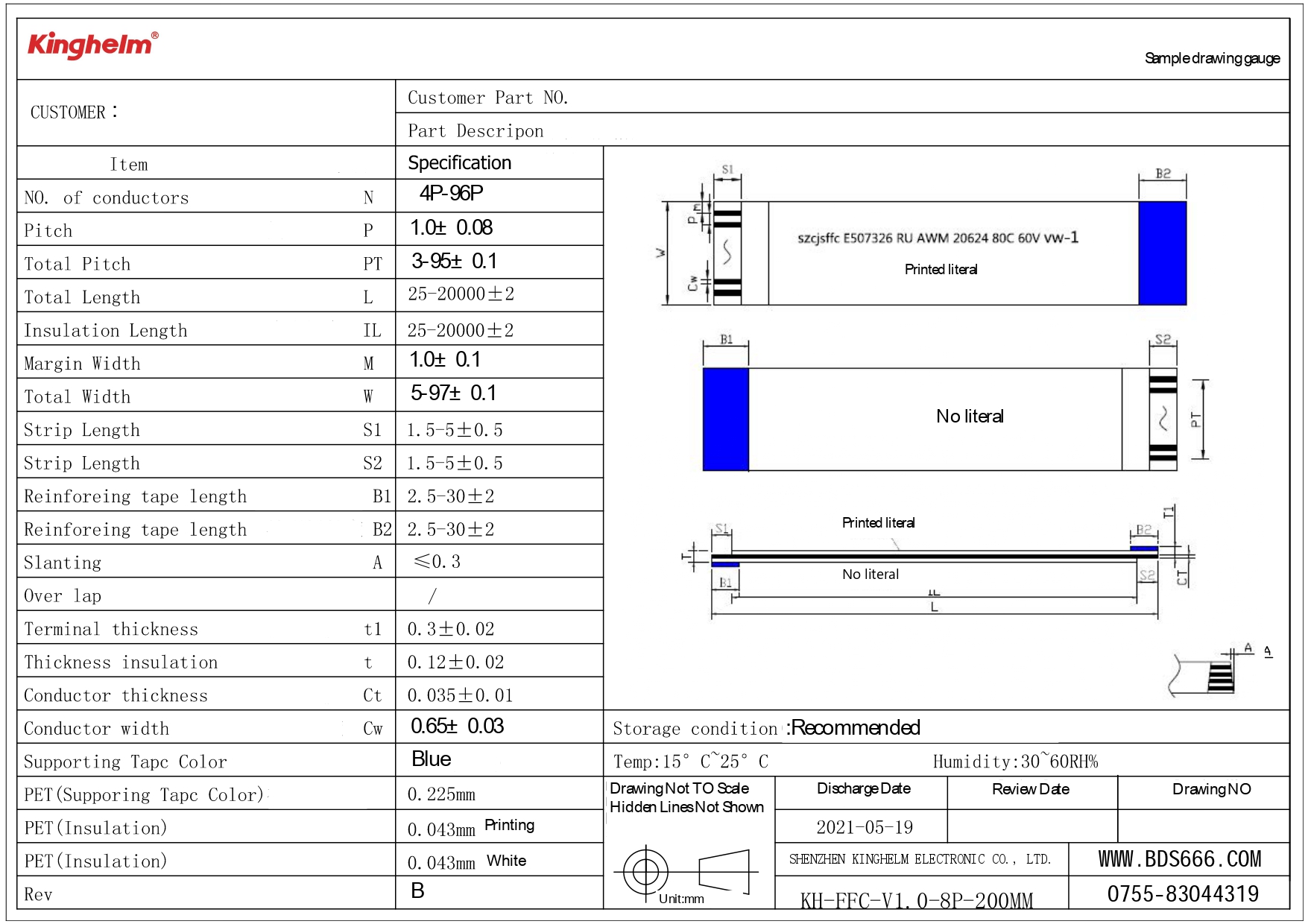
Task: Click the 'Drawing NO' header
Action: coord(1212,789)
